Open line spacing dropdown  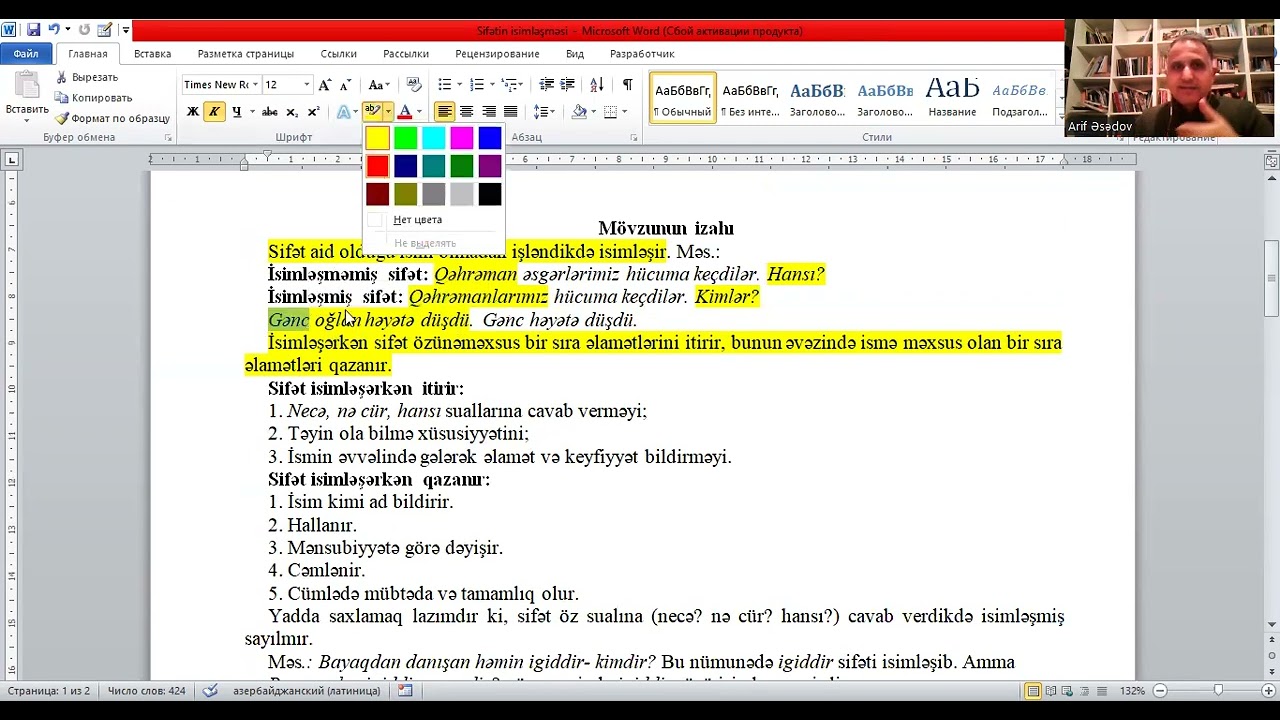tap(543, 112)
